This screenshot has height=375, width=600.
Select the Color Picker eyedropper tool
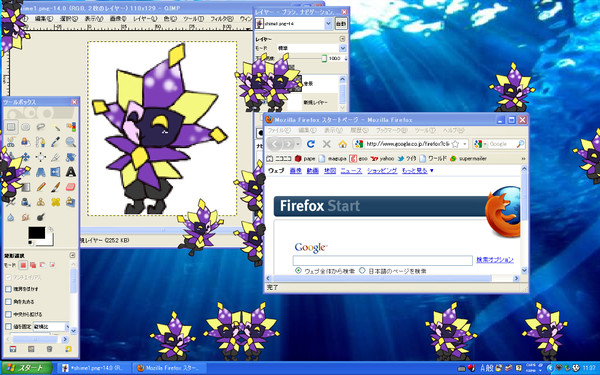click(55, 142)
